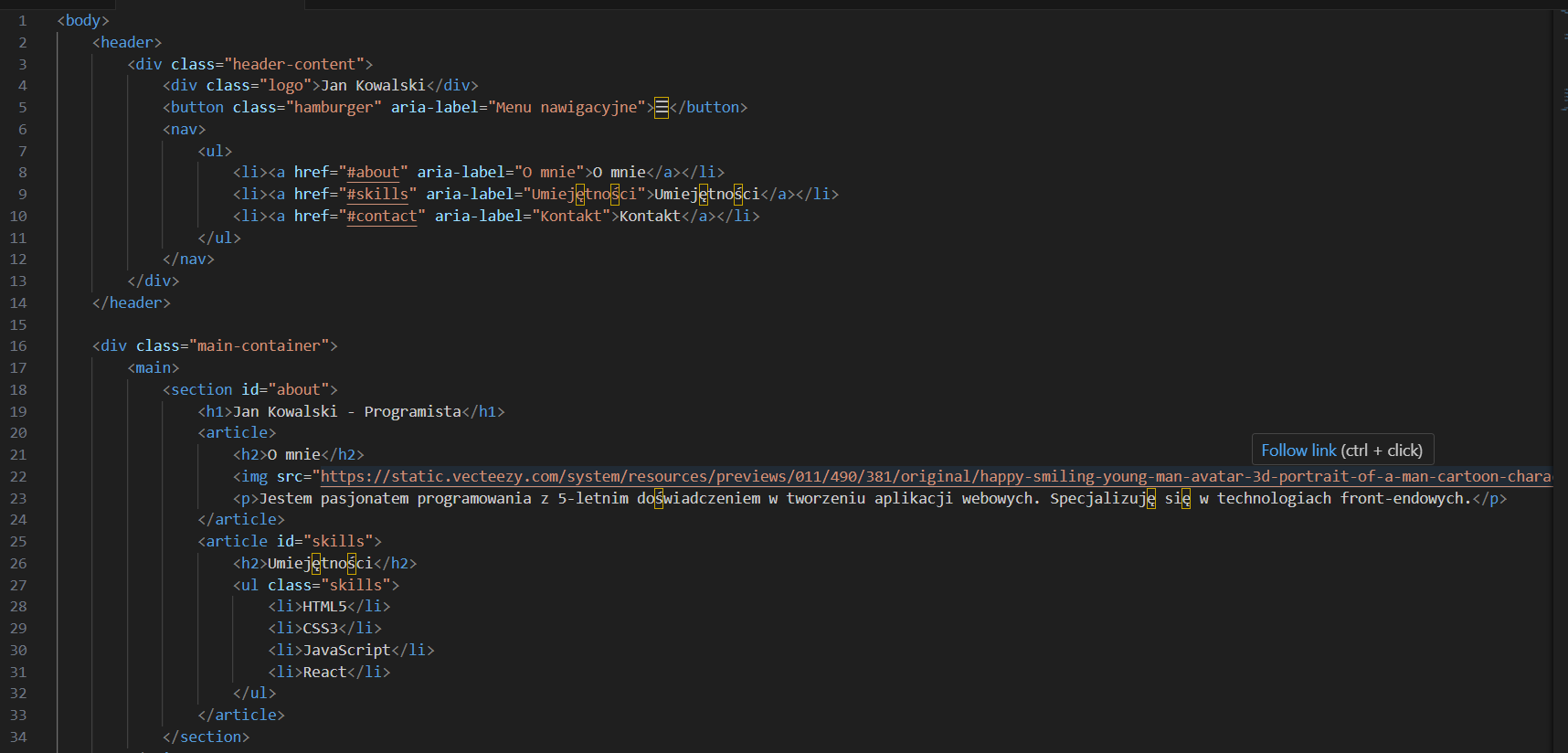Click the closing section tag on line 34

pos(206,737)
